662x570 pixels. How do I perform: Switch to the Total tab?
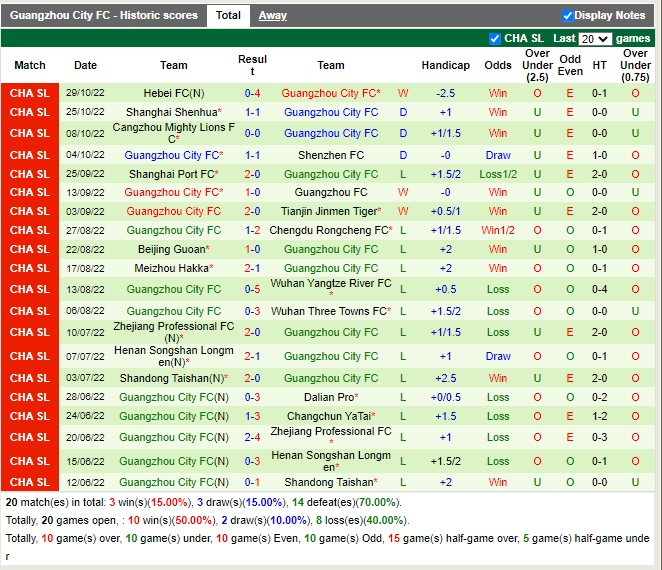(228, 15)
